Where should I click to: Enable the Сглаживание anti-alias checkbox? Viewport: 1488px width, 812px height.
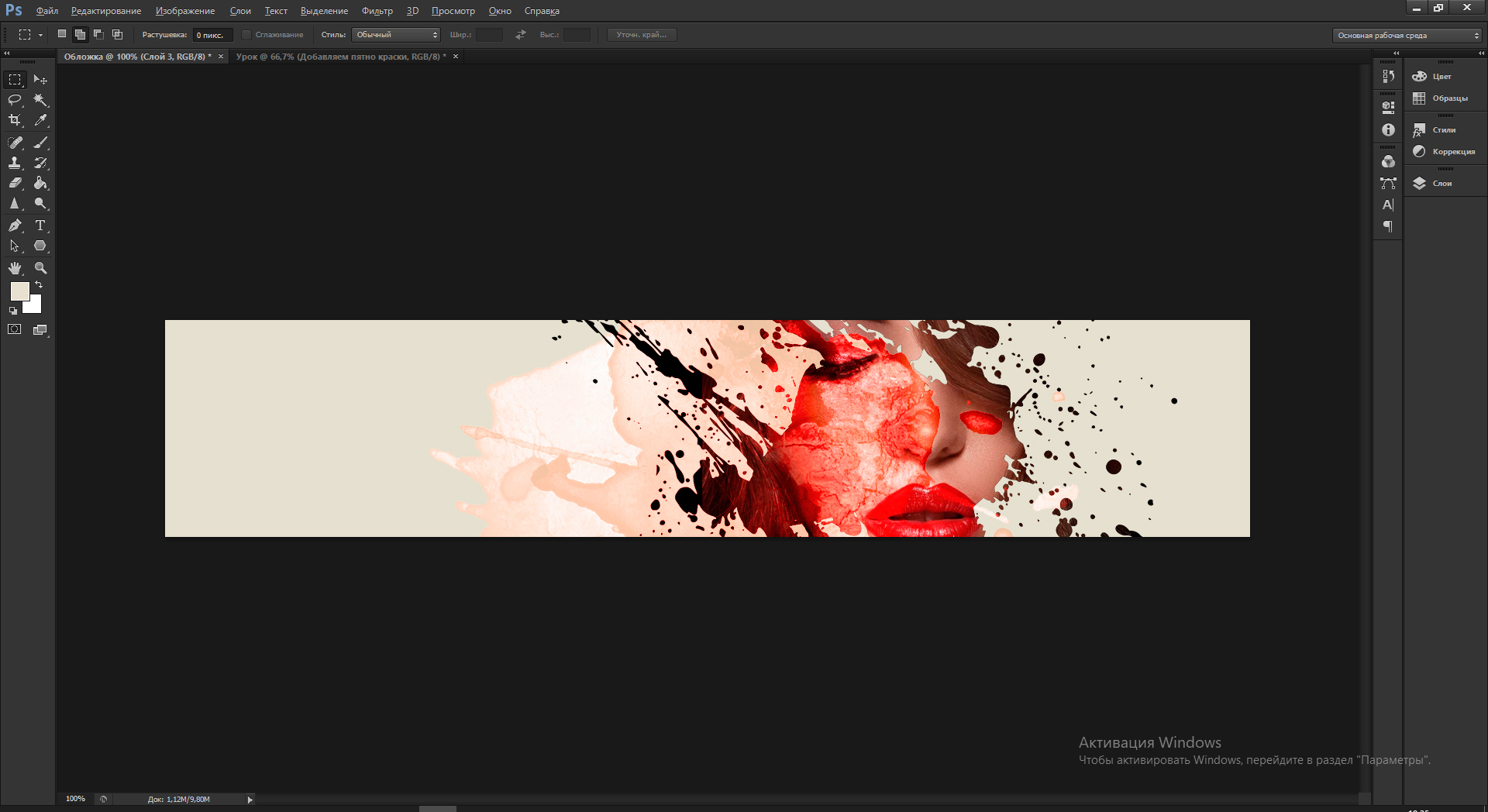pos(246,35)
